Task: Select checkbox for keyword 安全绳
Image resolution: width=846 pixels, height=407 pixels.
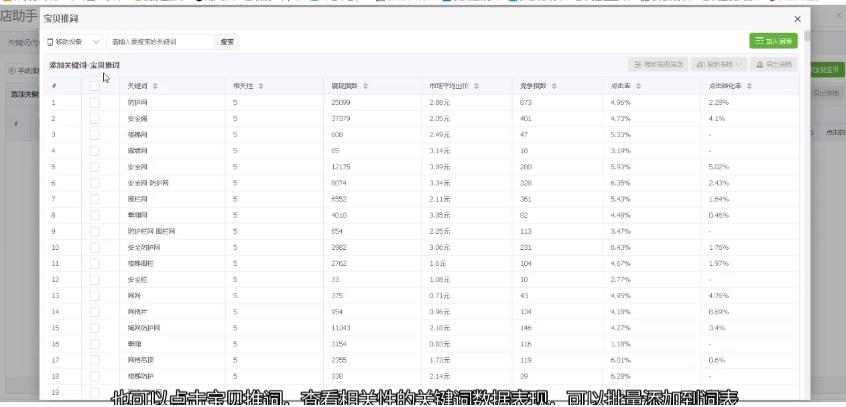Action: click(x=95, y=118)
